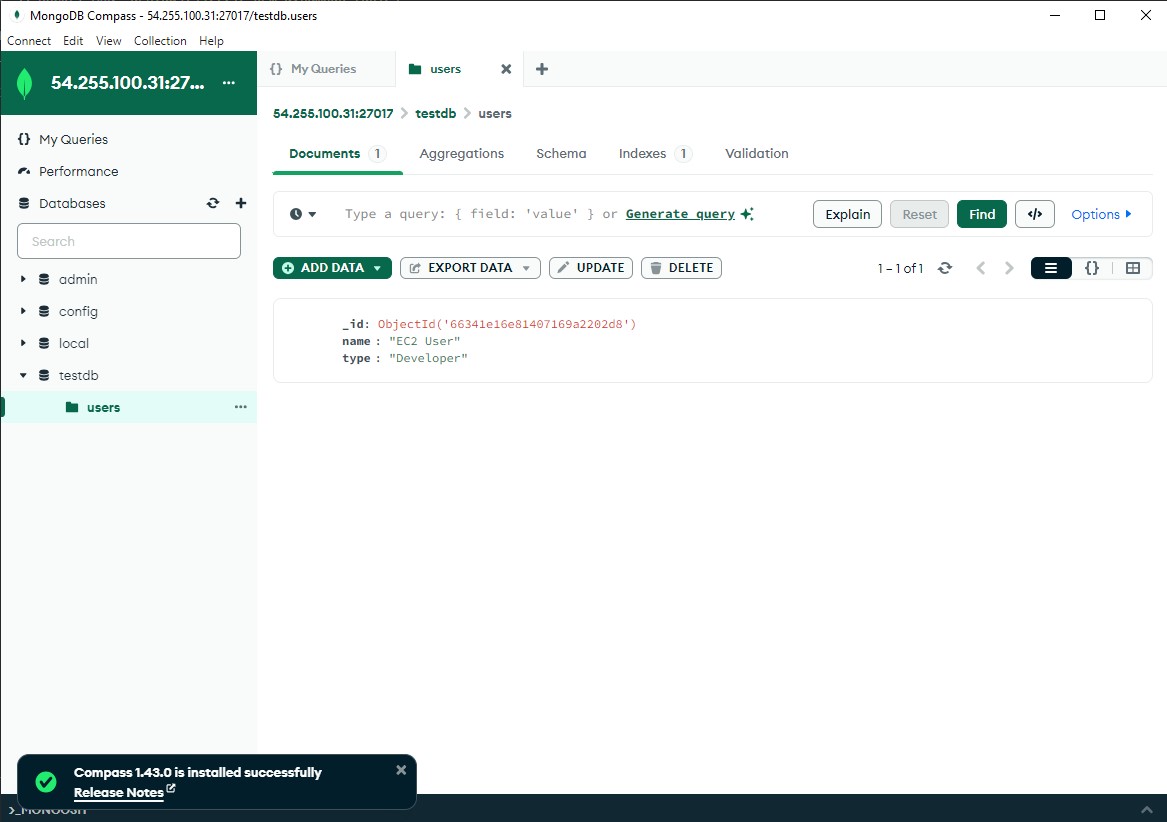Switch to the Aggregations tab
This screenshot has width=1167, height=822.
coord(461,153)
